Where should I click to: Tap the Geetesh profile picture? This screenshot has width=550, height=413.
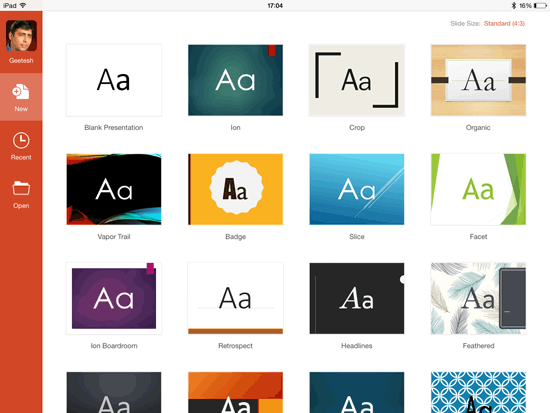click(x=21, y=35)
